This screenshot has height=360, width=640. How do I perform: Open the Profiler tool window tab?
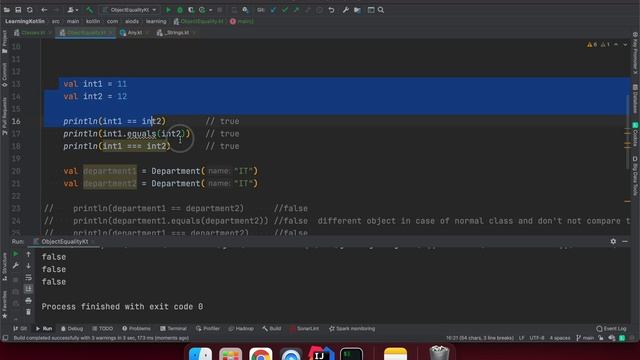coord(208,329)
